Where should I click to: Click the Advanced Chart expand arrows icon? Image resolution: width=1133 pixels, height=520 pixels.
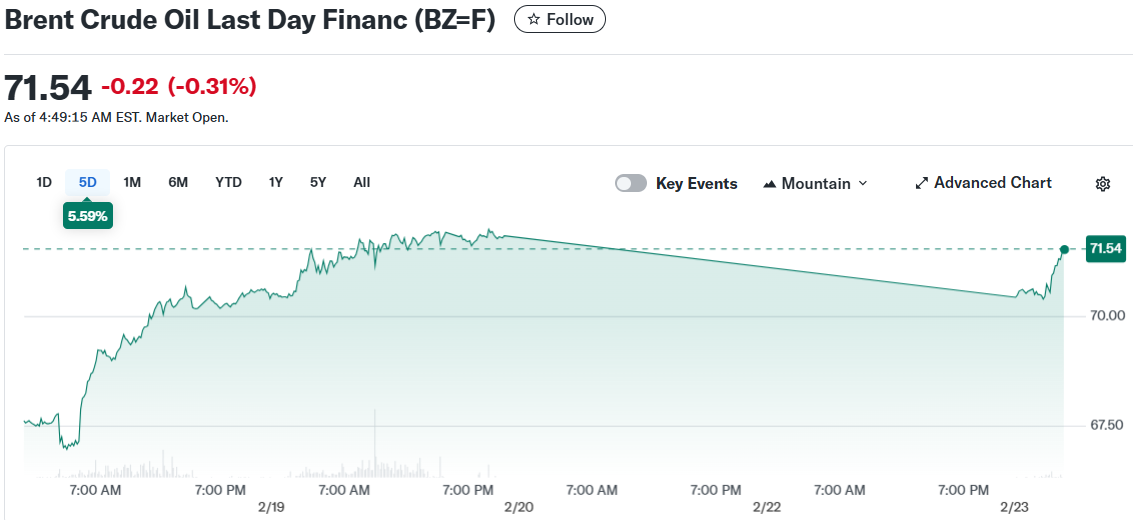pos(922,184)
